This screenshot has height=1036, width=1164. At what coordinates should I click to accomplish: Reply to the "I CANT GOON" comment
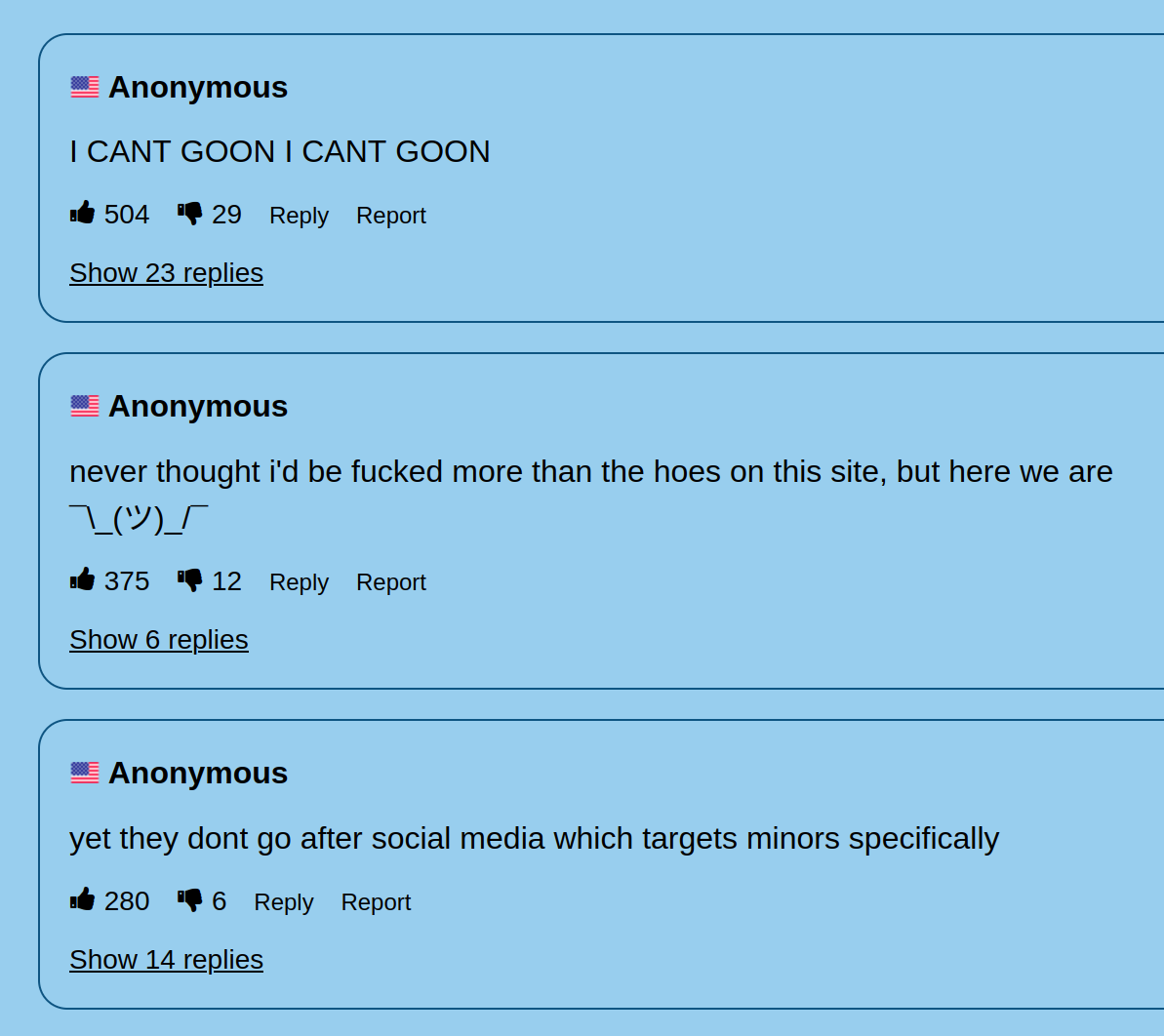click(x=299, y=216)
